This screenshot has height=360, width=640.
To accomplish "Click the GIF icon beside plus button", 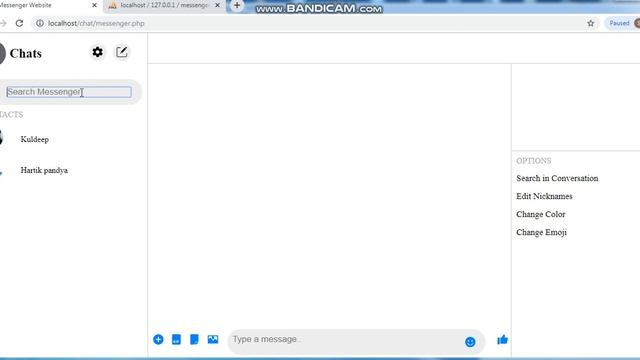I will click(176, 339).
